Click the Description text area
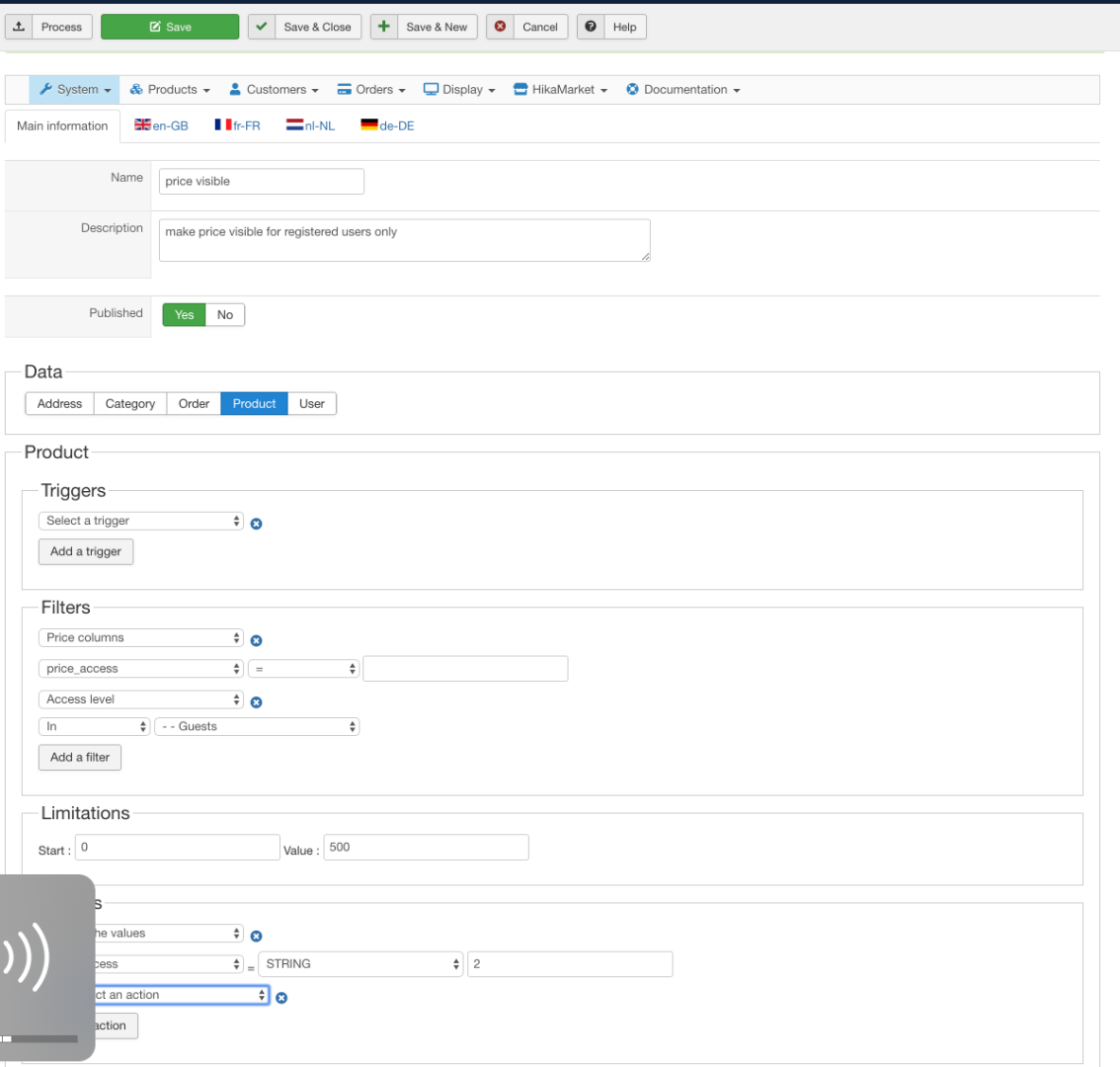1120x1067 pixels. tap(405, 240)
